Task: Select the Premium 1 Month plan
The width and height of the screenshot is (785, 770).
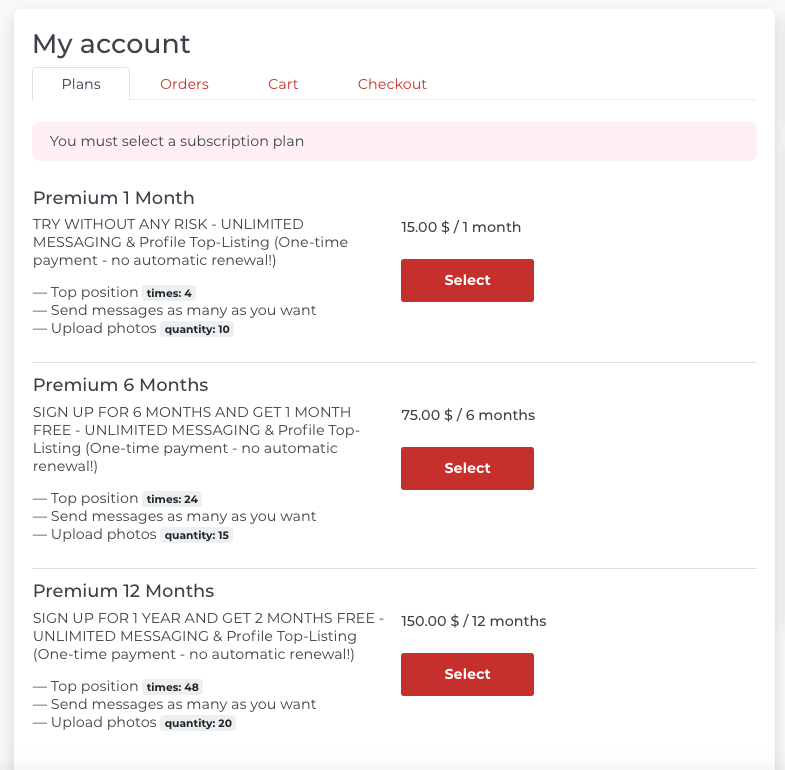Action: point(467,280)
